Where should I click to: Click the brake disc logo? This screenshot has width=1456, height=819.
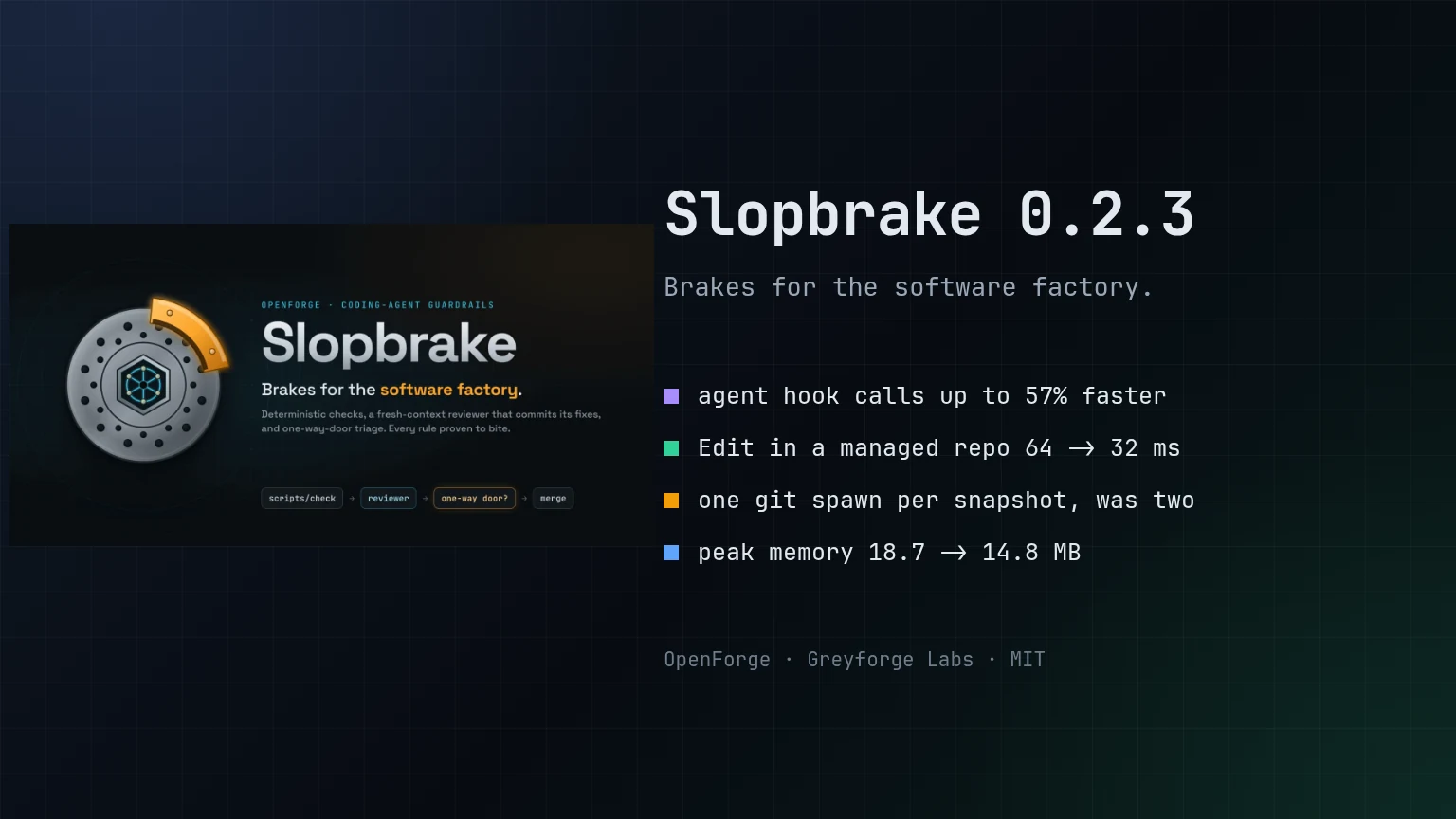pos(144,384)
